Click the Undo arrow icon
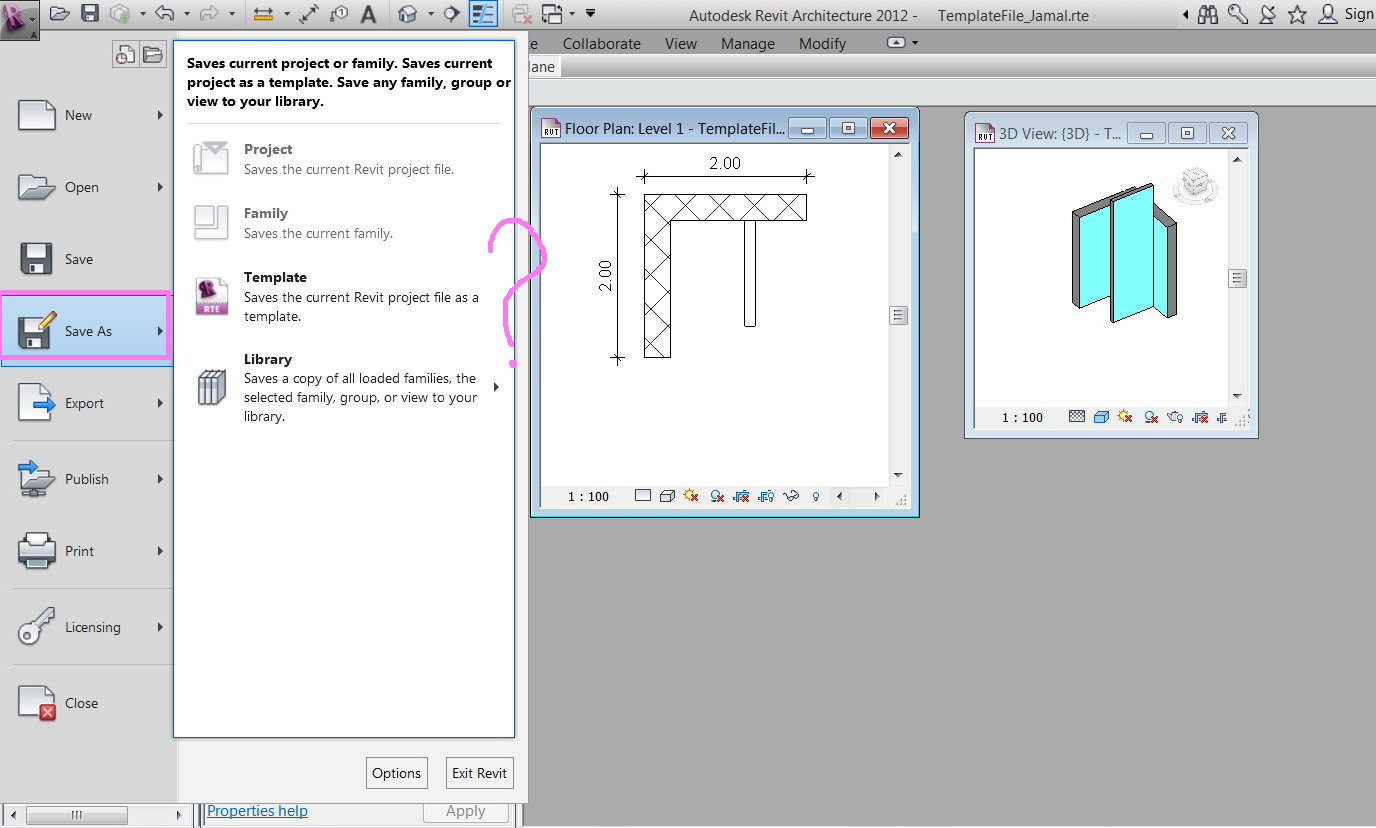Screen dimensions: 1376x828 click(165, 14)
